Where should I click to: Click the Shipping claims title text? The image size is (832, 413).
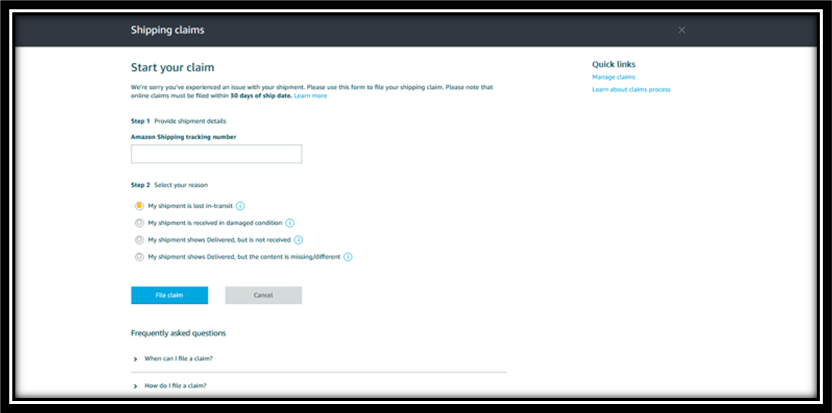coord(168,30)
